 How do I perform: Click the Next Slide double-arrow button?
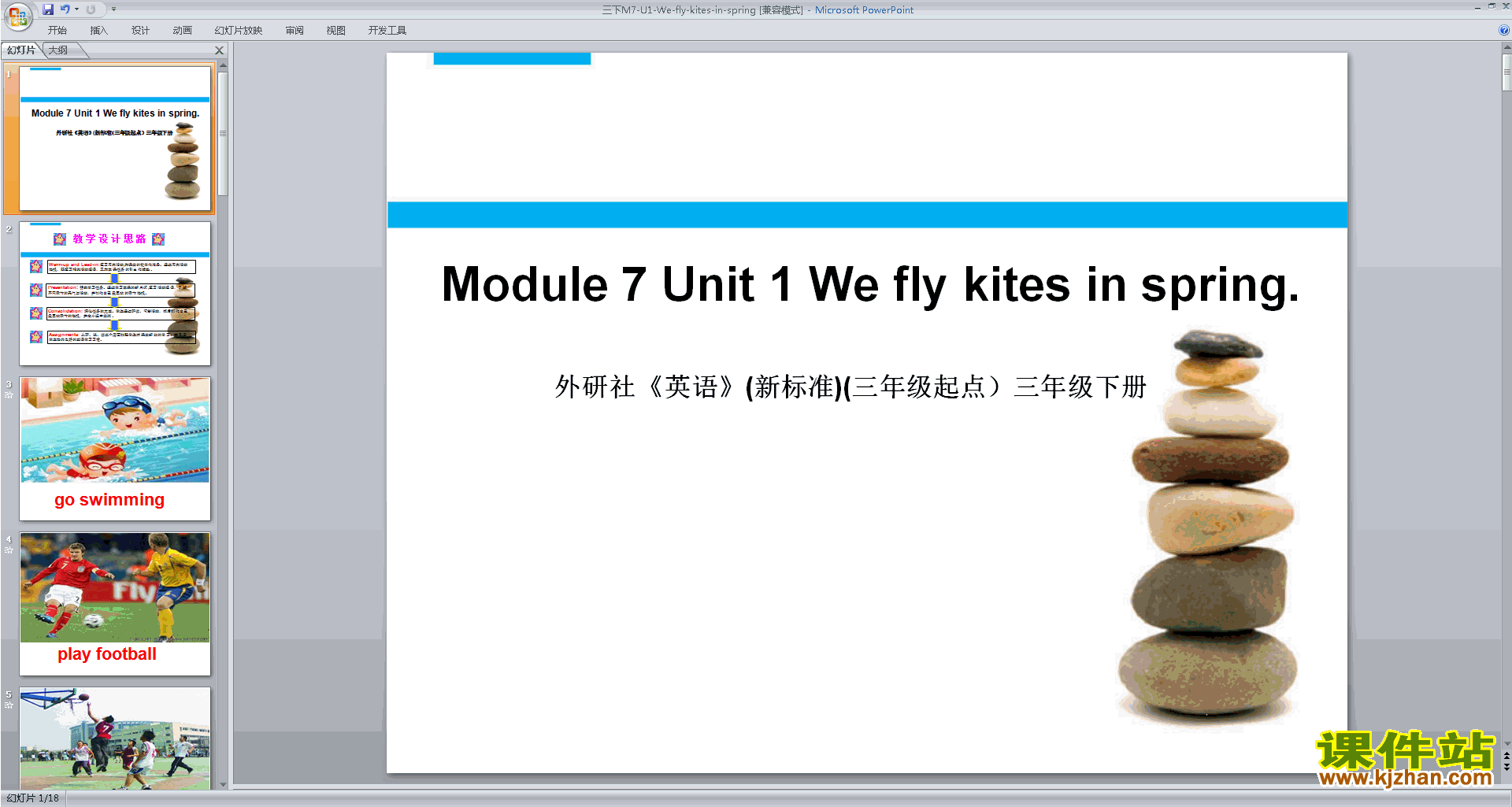[x=1506, y=767]
